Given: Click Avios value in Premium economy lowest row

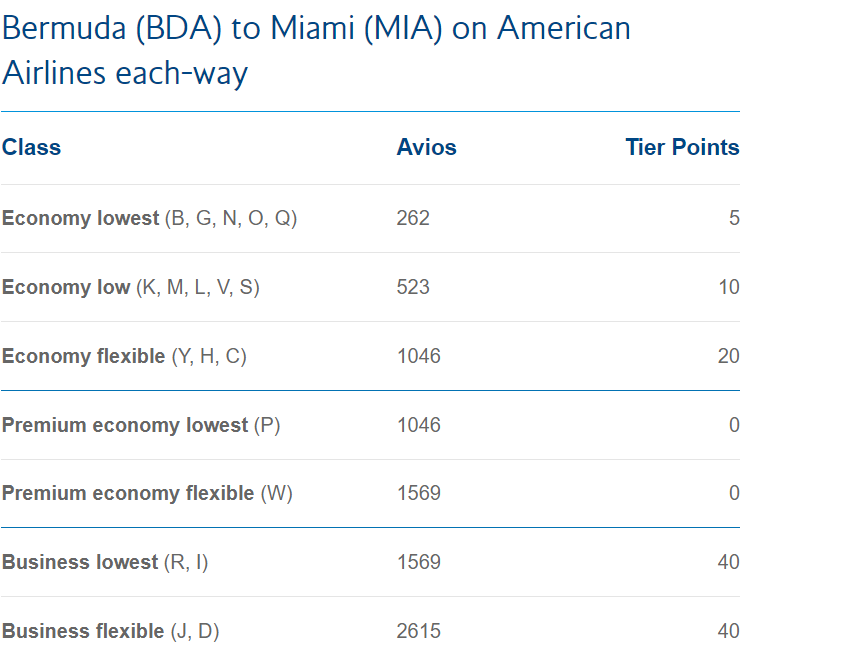Looking at the screenshot, I should pos(418,425).
